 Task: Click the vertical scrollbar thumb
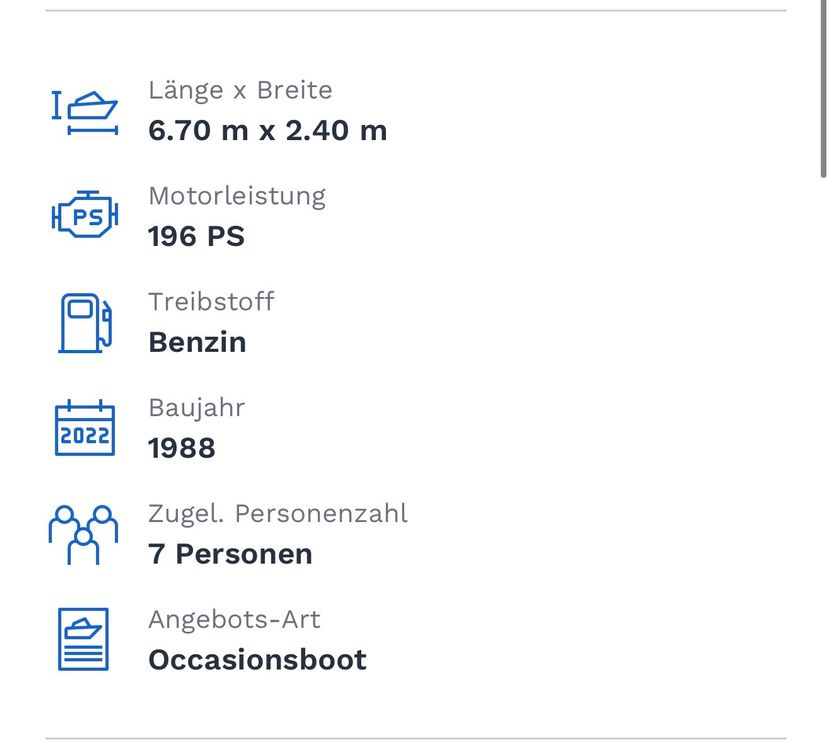pyautogui.click(x=823, y=89)
